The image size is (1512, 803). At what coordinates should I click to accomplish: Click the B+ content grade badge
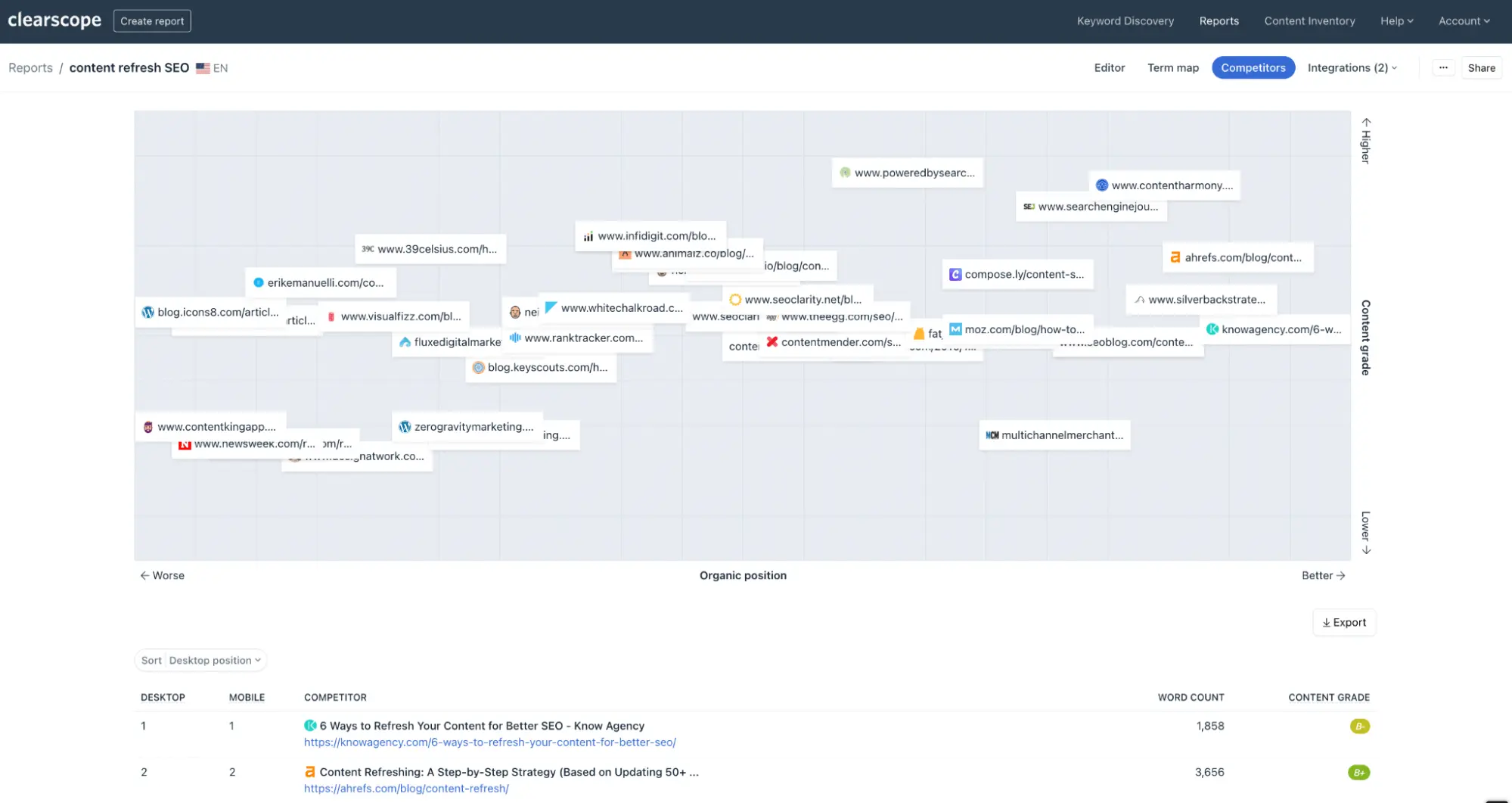pyautogui.click(x=1358, y=773)
